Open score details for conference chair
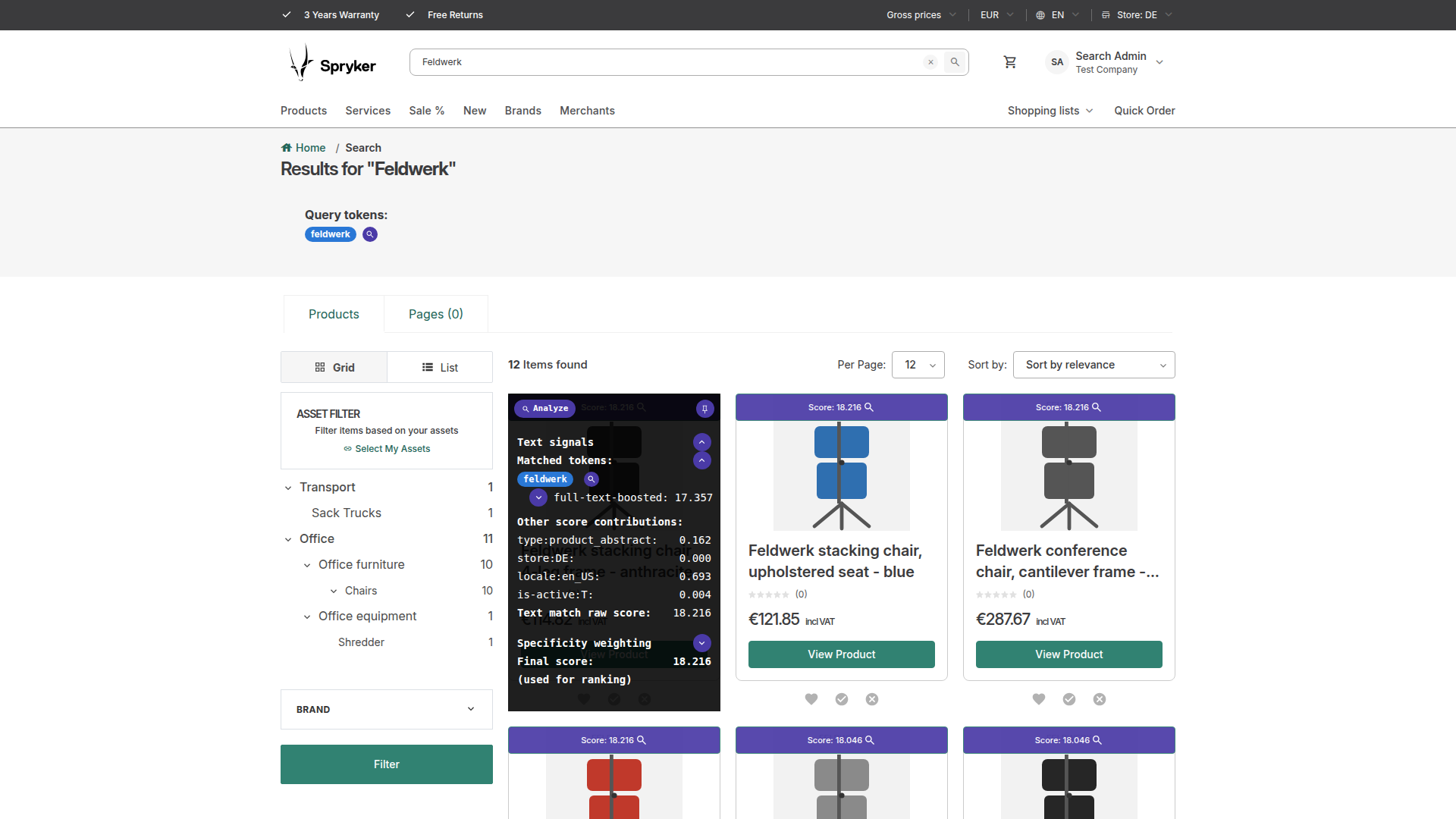The height and width of the screenshot is (819, 1456). 1069,407
